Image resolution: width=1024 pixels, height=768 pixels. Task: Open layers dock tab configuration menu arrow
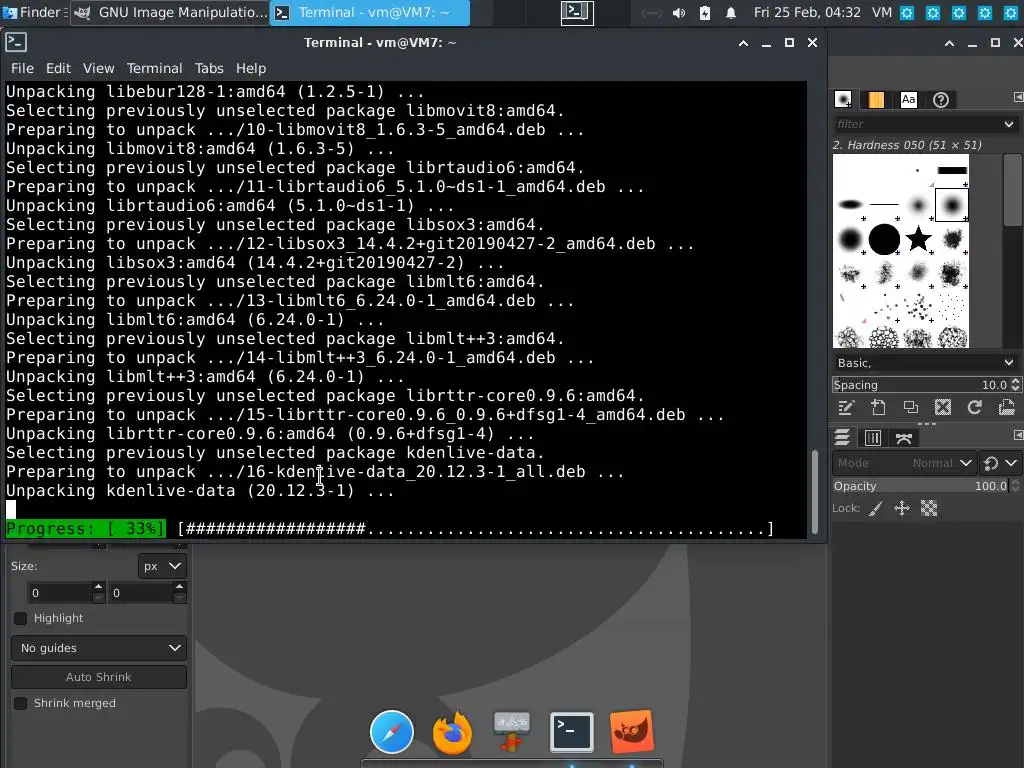[x=1018, y=435]
